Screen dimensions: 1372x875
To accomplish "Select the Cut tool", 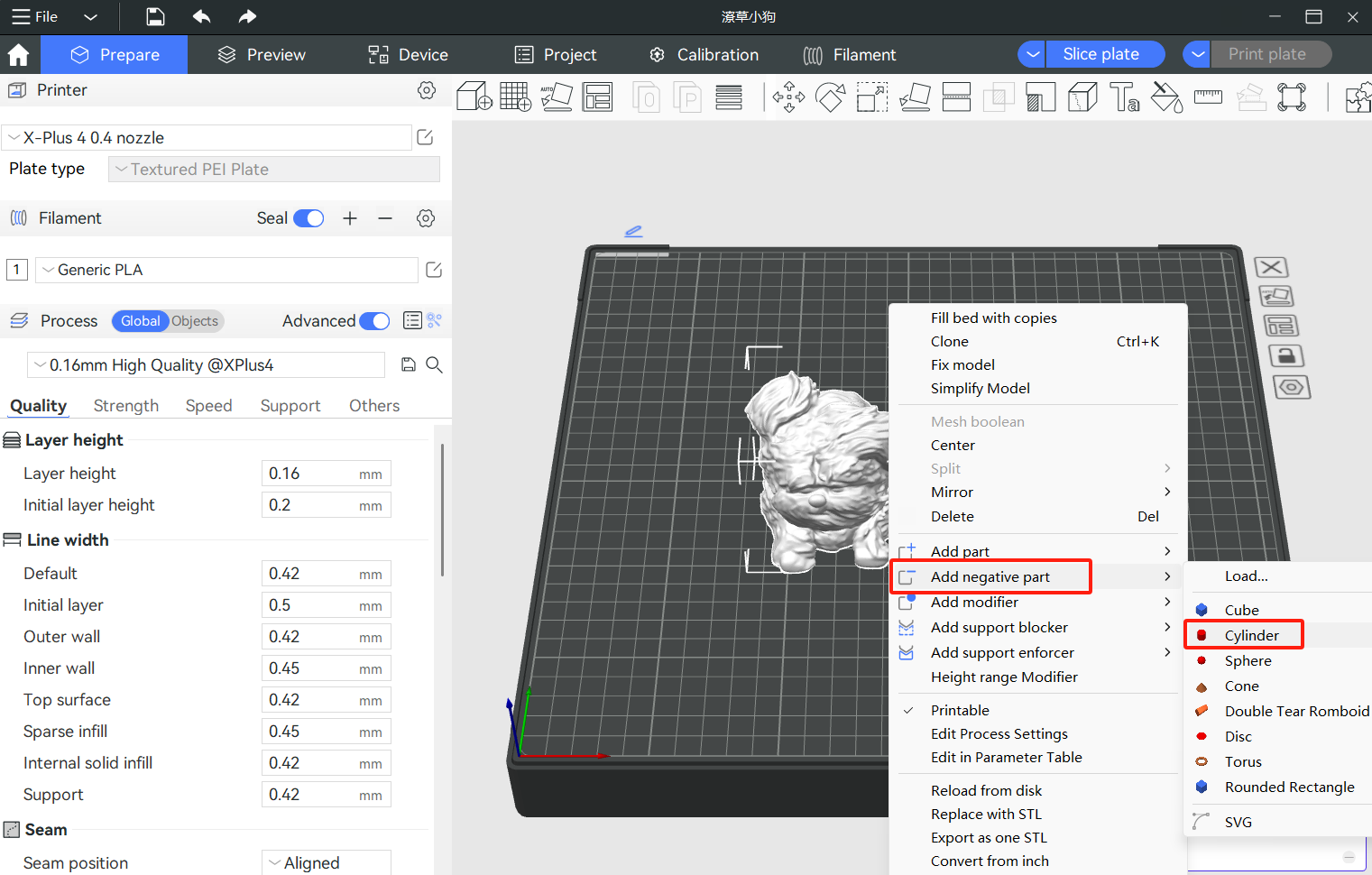I will coord(956,97).
